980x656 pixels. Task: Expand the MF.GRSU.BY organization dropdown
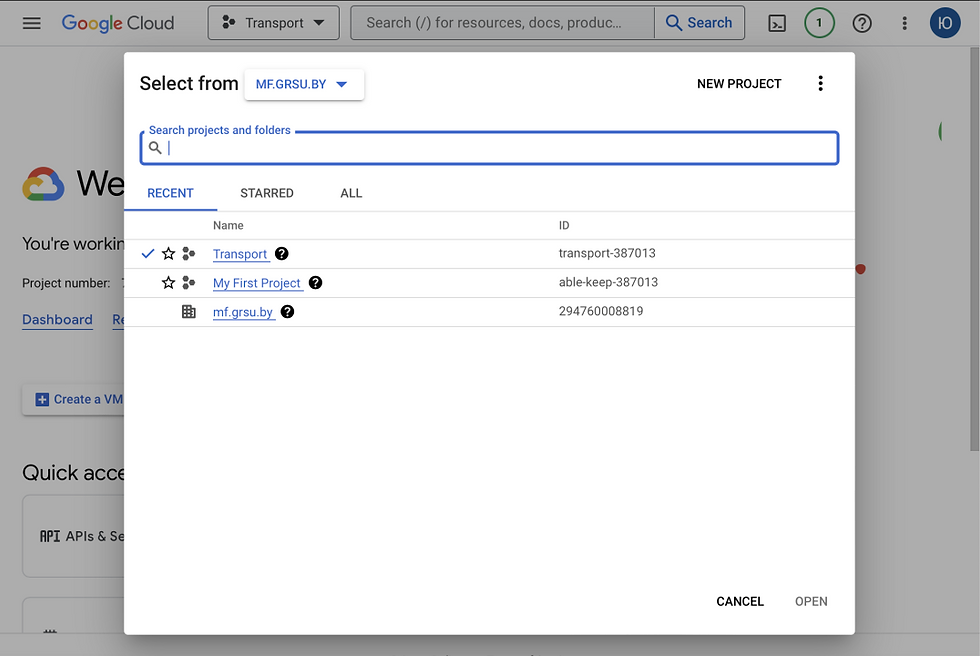(x=304, y=84)
